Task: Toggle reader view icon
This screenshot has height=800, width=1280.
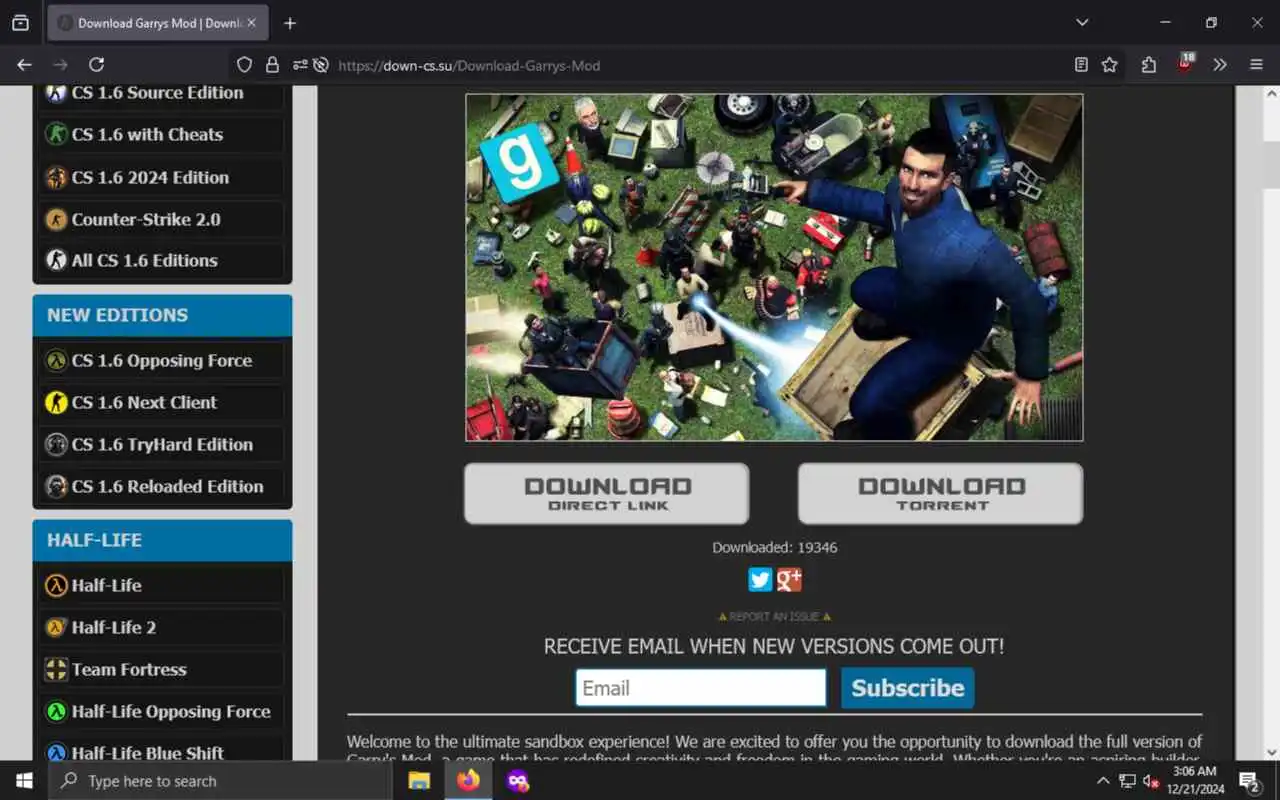Action: pyautogui.click(x=1081, y=65)
